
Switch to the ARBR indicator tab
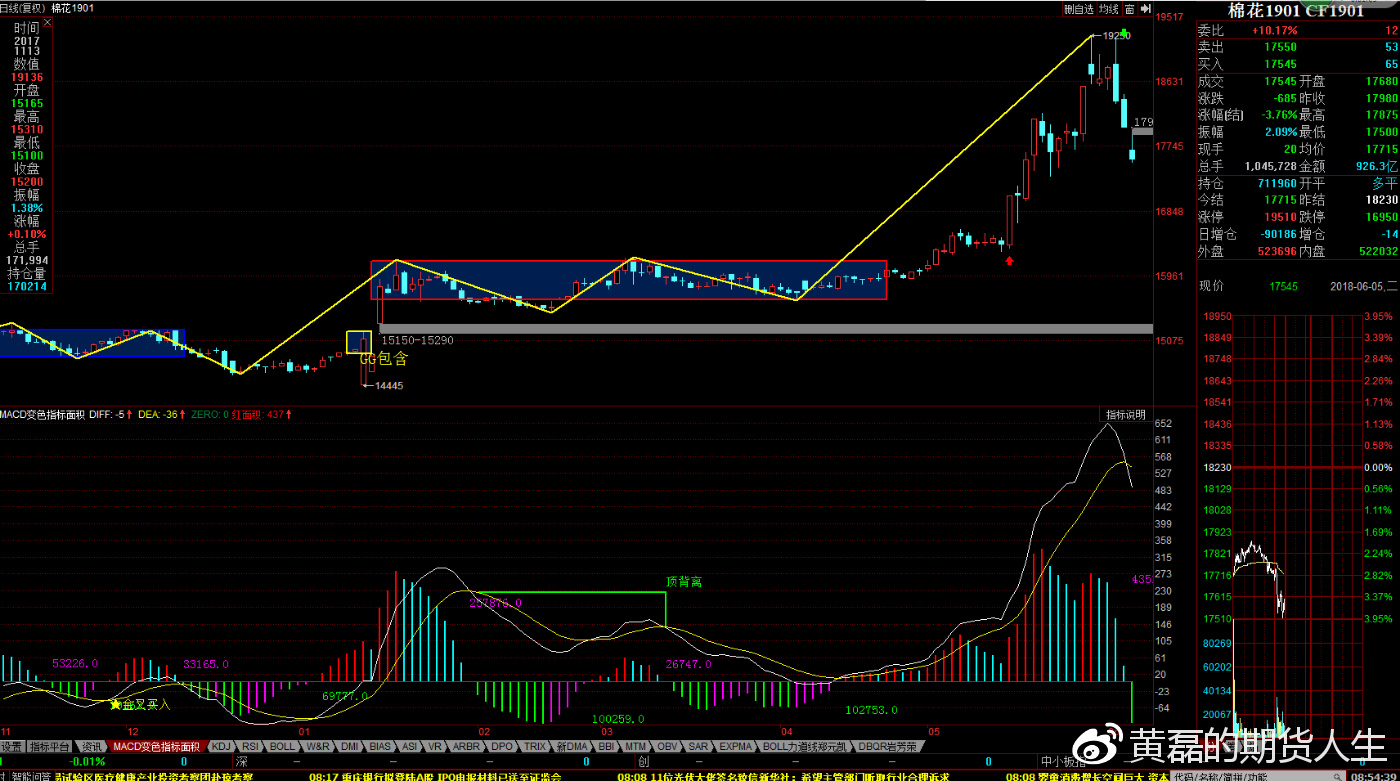[467, 747]
